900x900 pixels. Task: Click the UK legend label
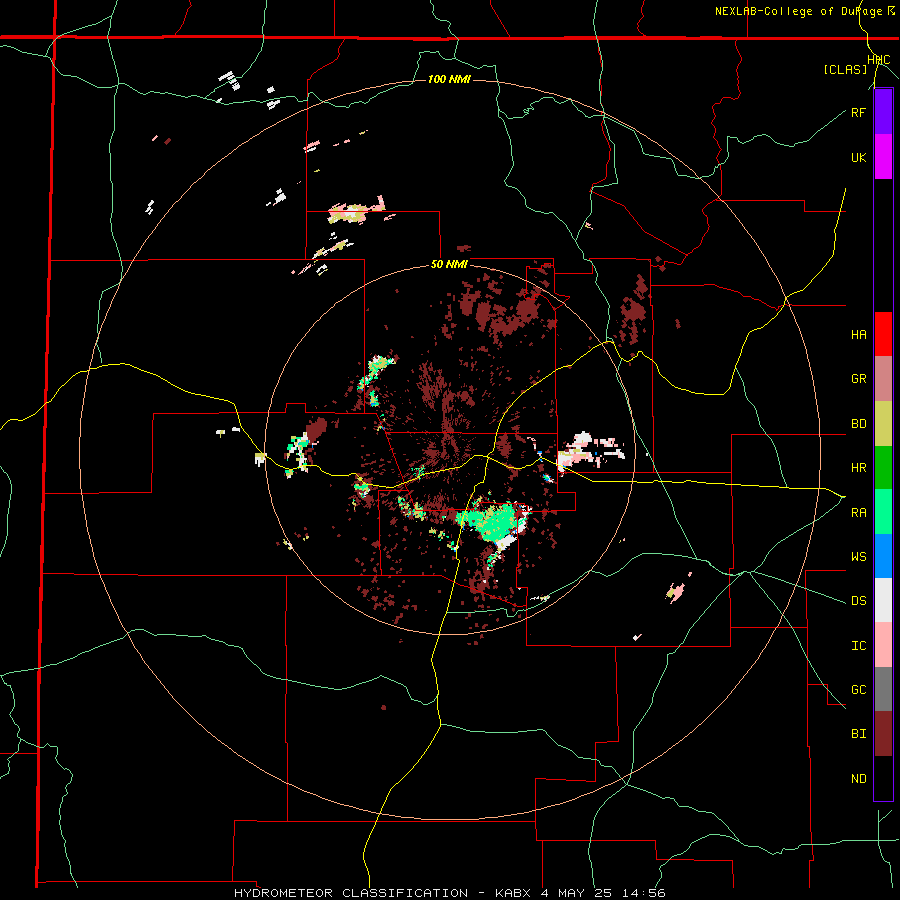coord(858,157)
